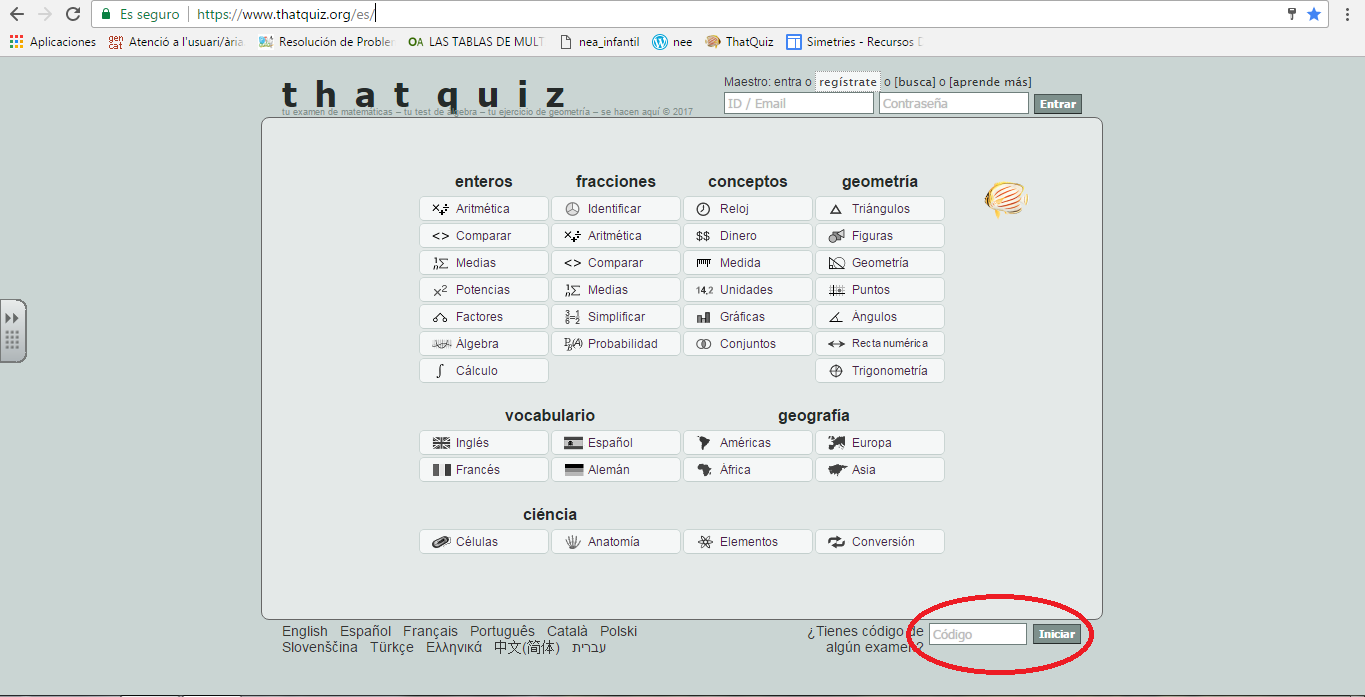1365x697 pixels.
Task: Switch site language to English
Action: pos(304,631)
